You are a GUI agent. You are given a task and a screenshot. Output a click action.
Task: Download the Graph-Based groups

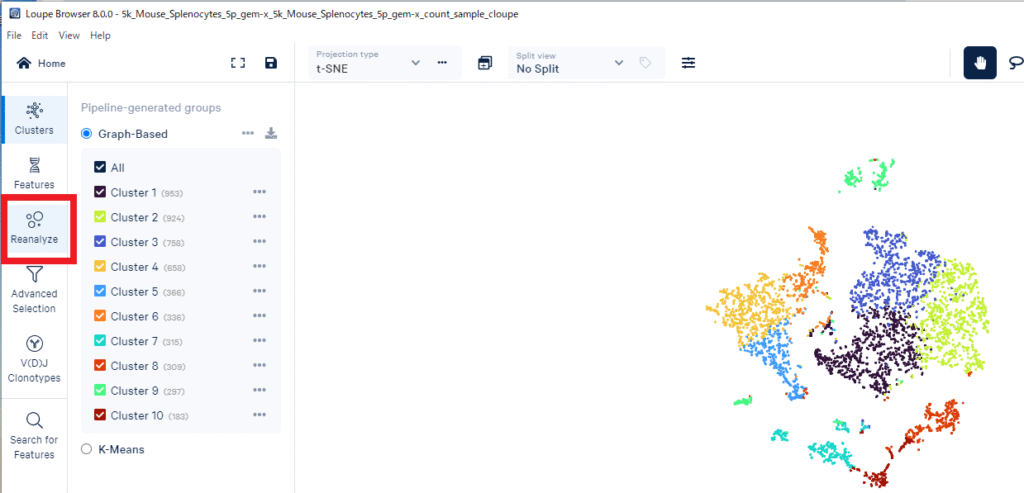[271, 133]
